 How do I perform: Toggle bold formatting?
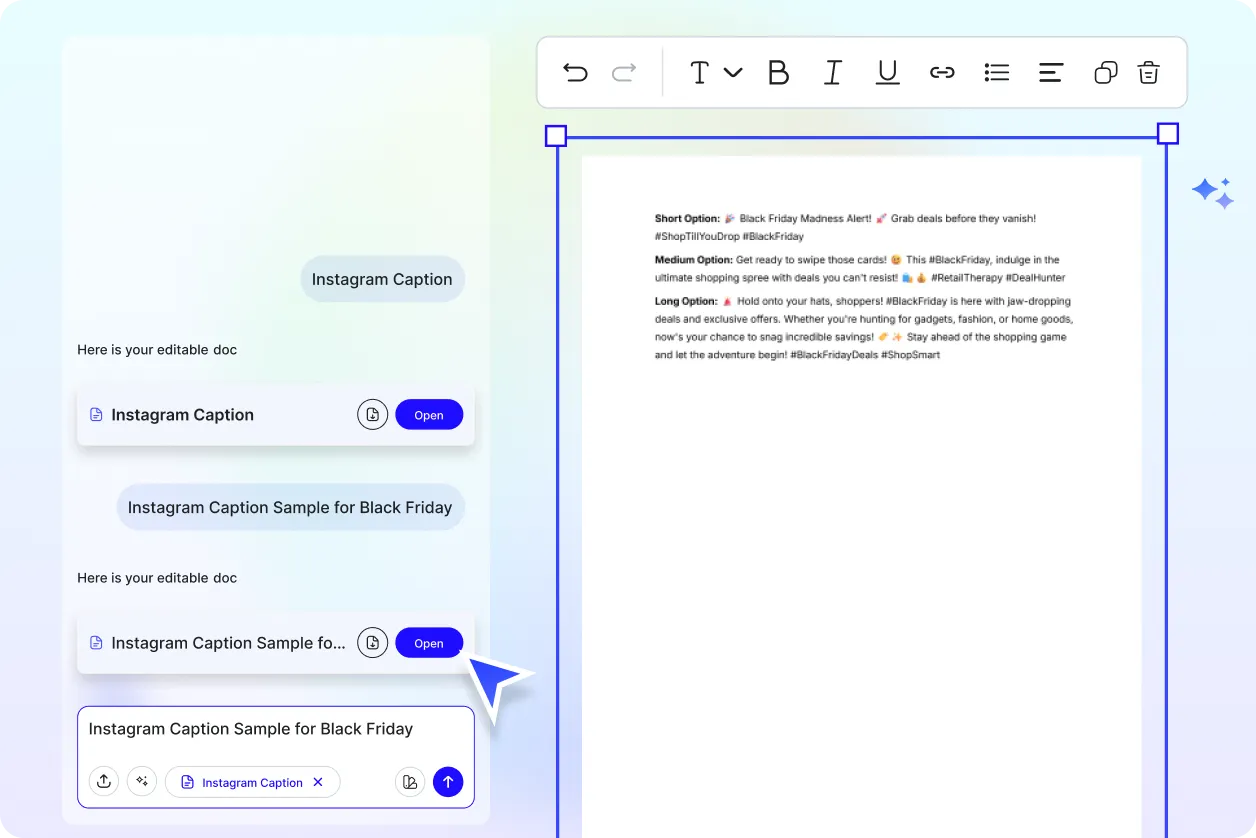[778, 72]
